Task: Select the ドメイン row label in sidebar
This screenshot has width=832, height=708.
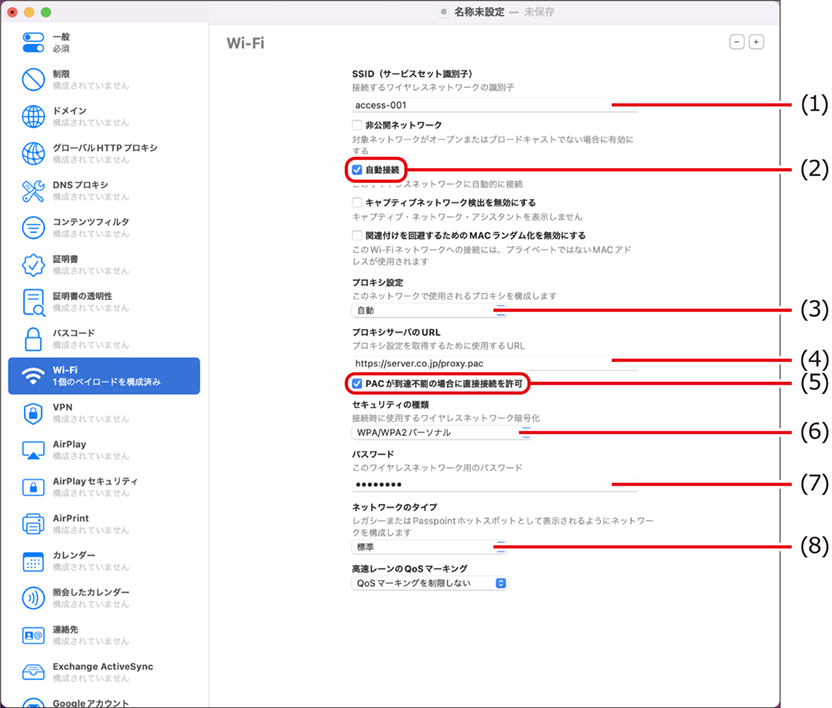Action: [x=70, y=111]
